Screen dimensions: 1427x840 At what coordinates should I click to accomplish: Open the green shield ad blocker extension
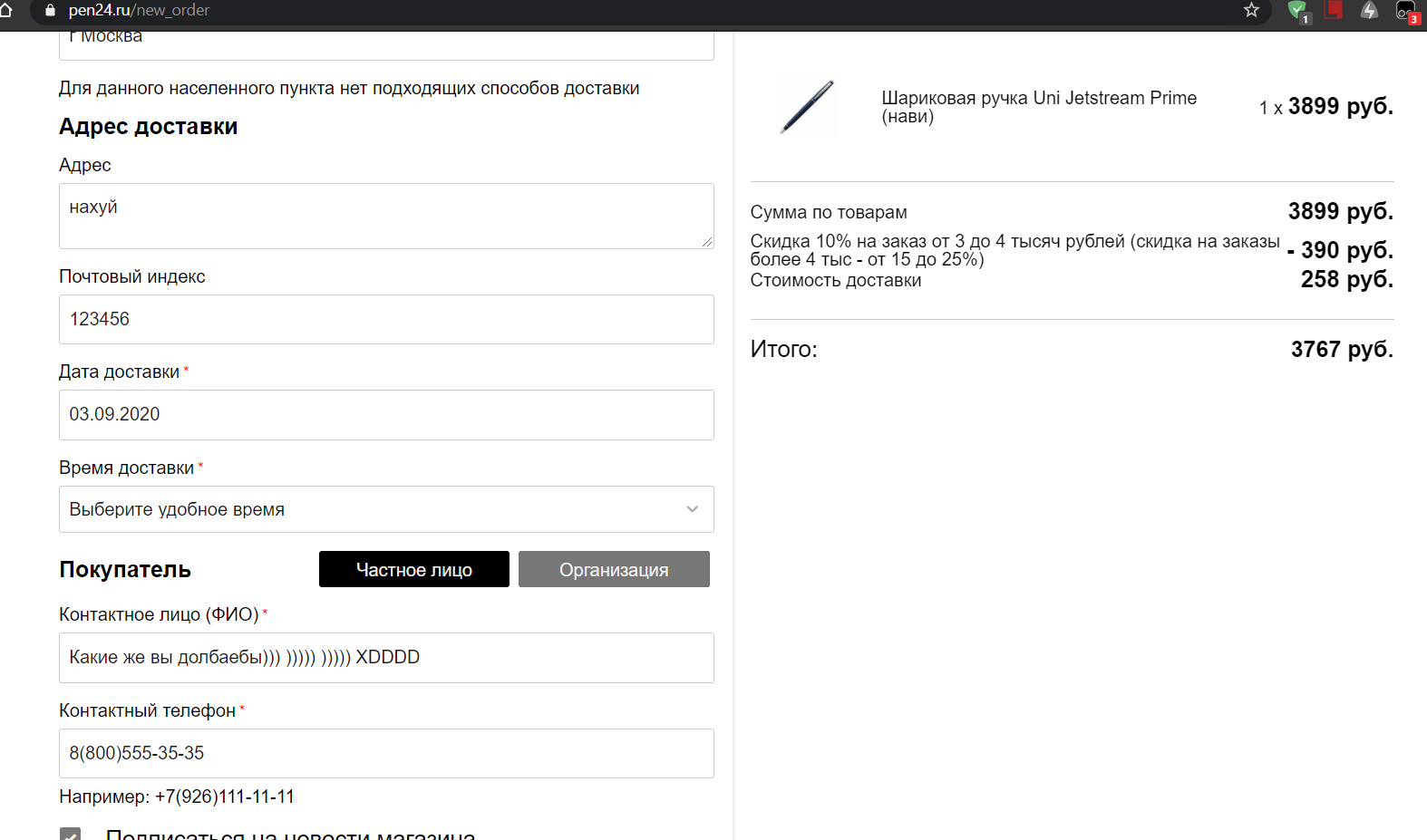1297,11
